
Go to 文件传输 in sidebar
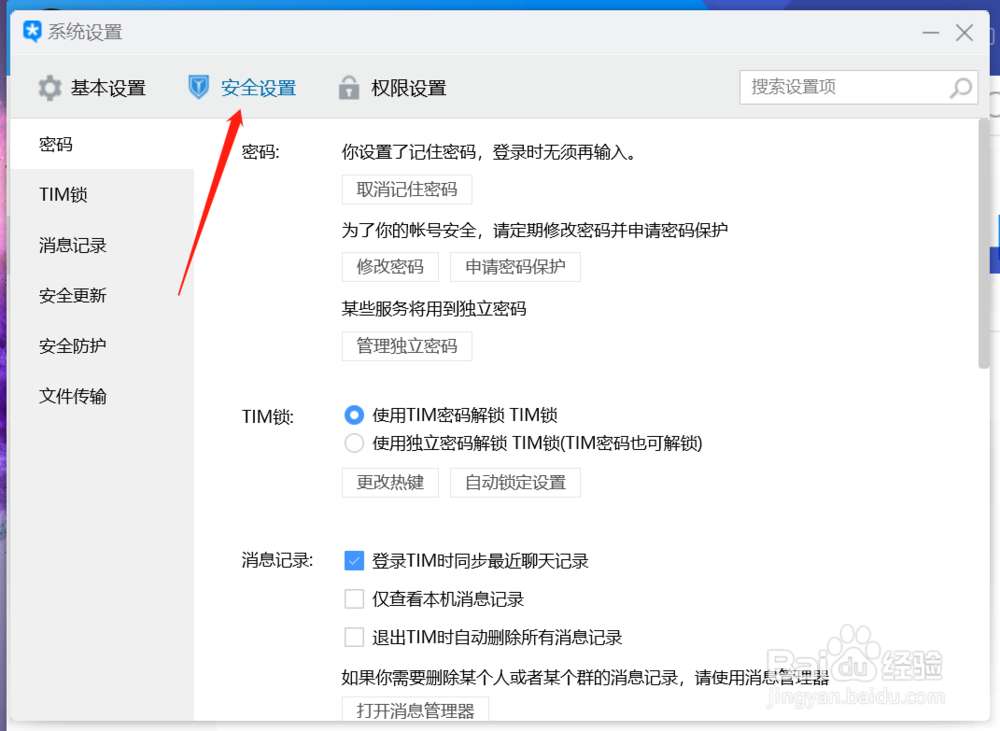click(x=102, y=396)
